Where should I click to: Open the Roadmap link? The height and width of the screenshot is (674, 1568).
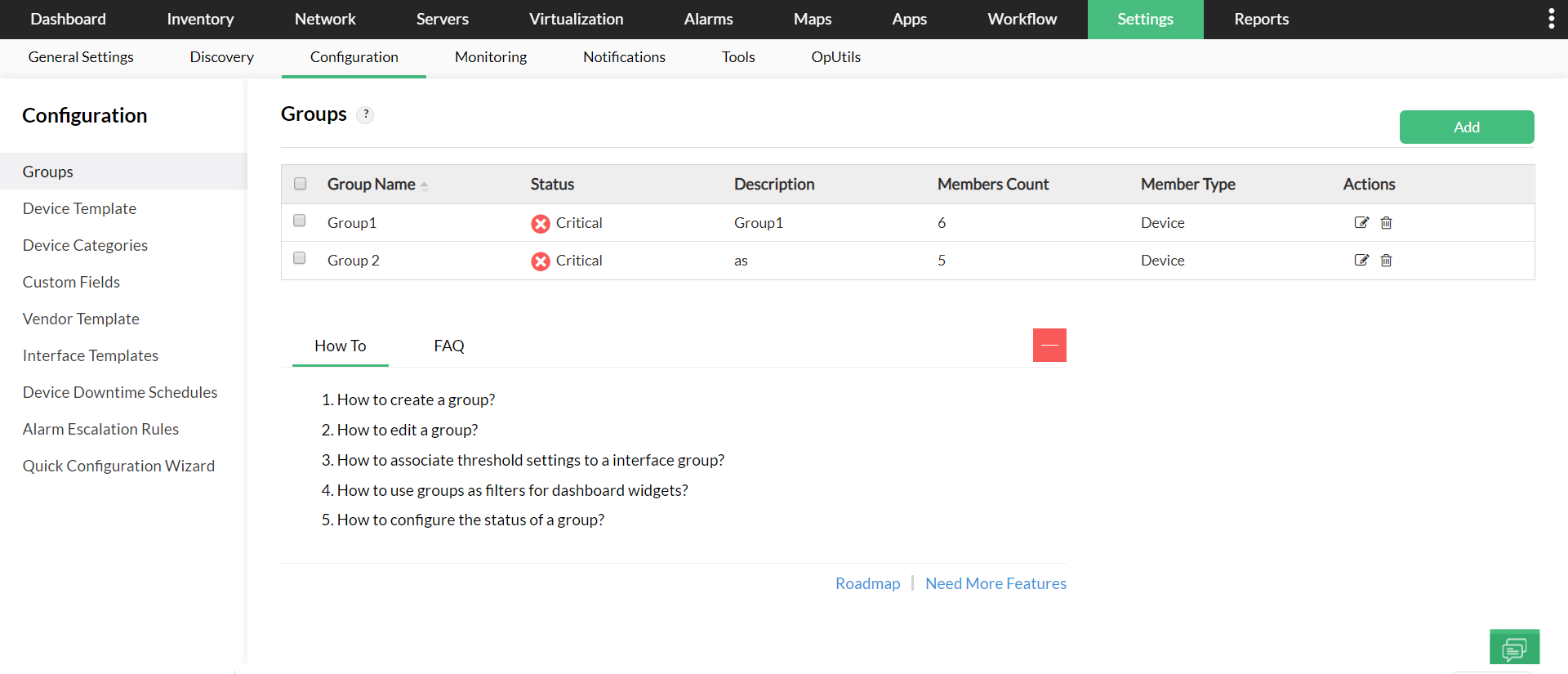coord(867,583)
